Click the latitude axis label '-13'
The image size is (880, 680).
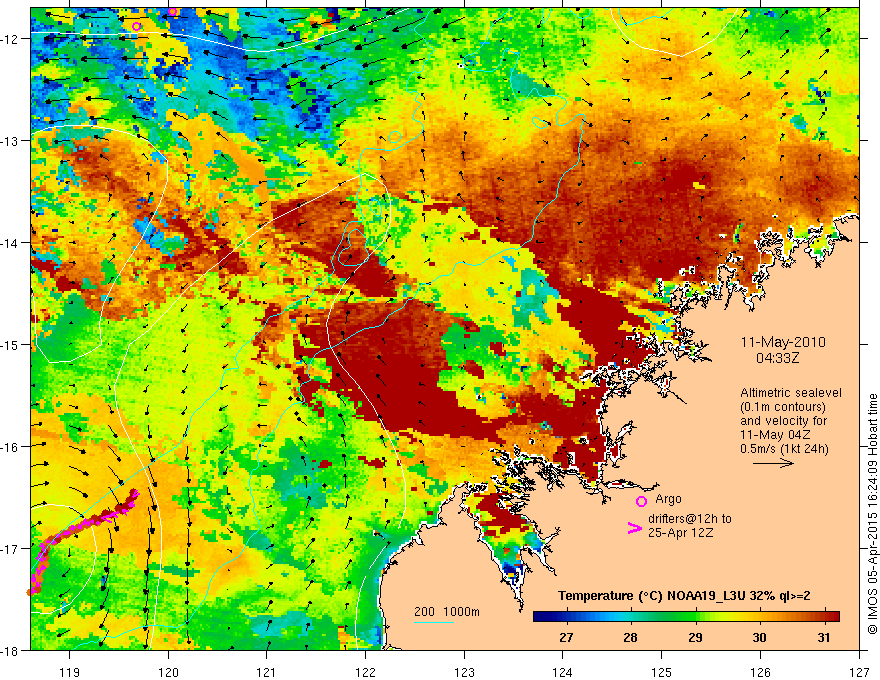point(11,141)
